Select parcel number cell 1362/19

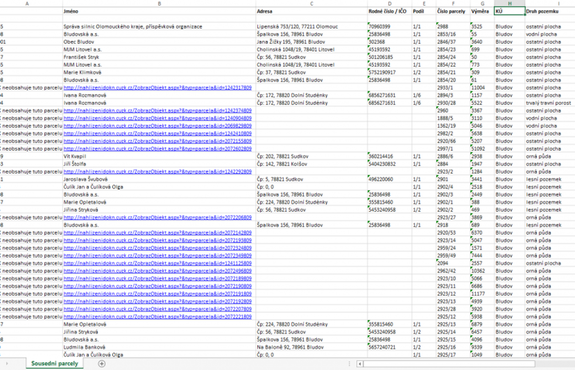[x=453, y=126]
